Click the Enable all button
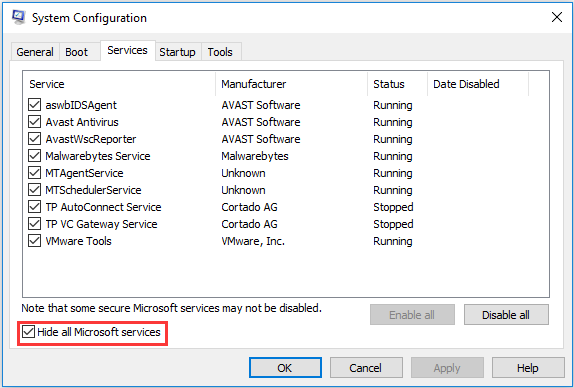The height and width of the screenshot is (388, 574). (x=412, y=315)
